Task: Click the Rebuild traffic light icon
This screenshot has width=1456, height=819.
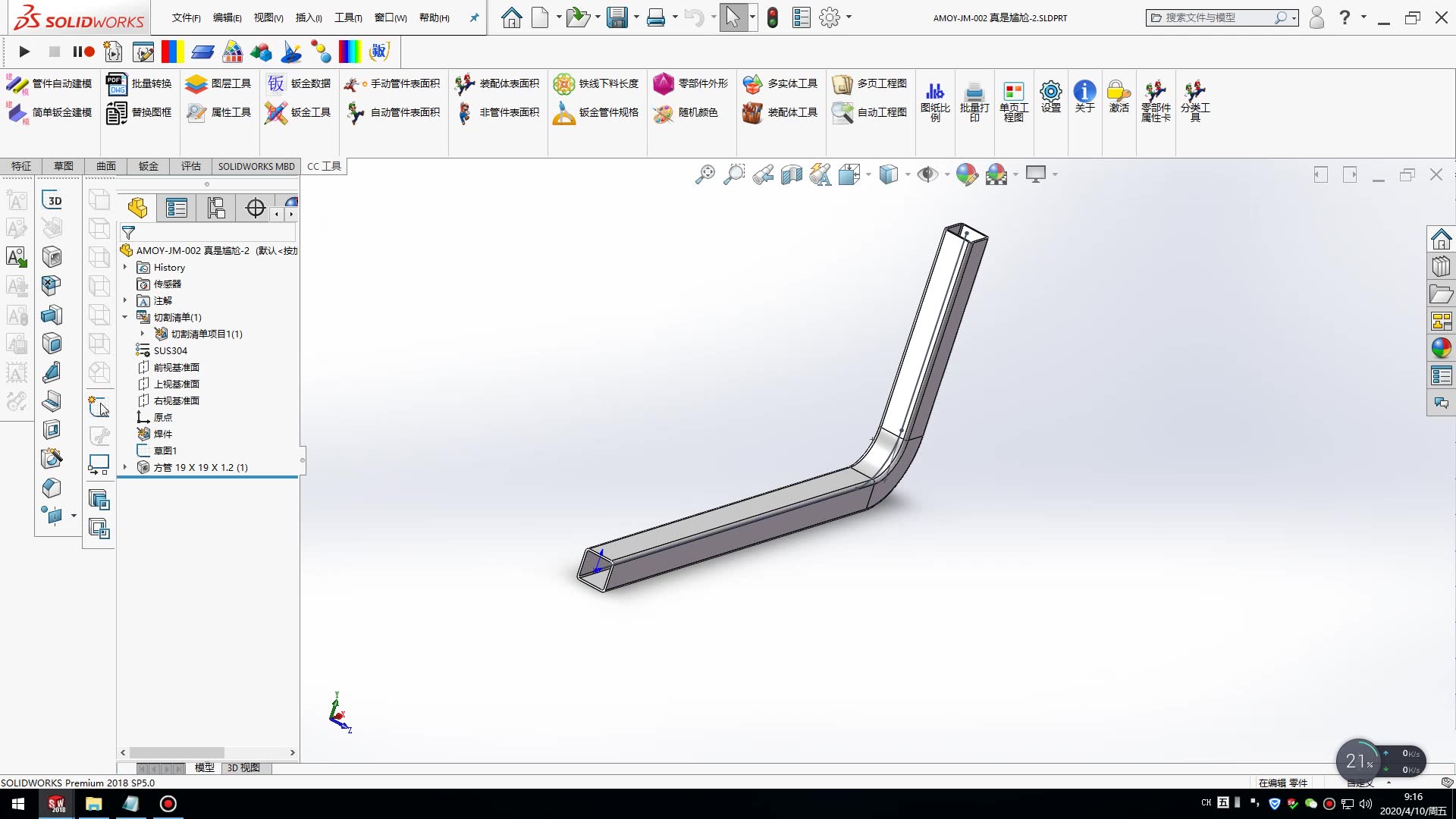Action: point(772,17)
